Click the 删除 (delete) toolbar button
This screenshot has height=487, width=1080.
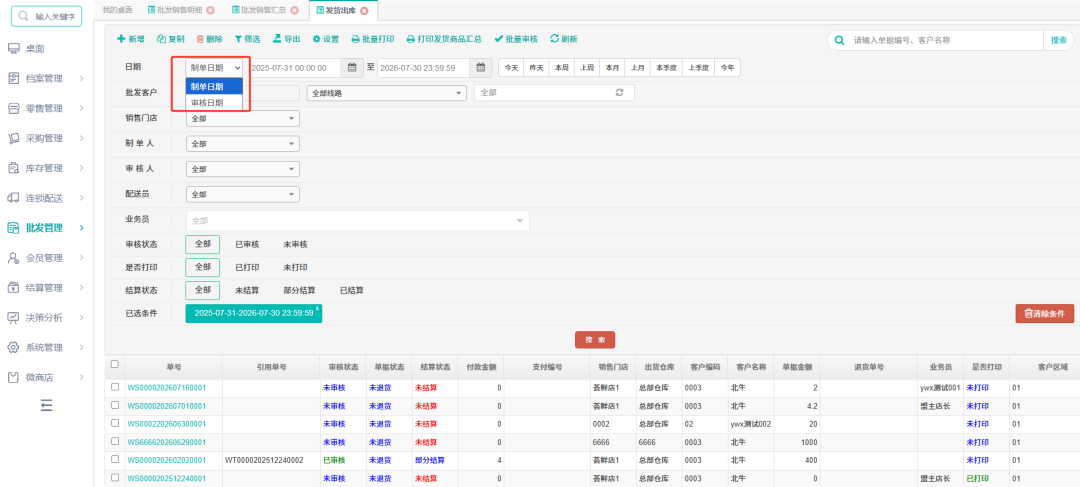coord(209,39)
